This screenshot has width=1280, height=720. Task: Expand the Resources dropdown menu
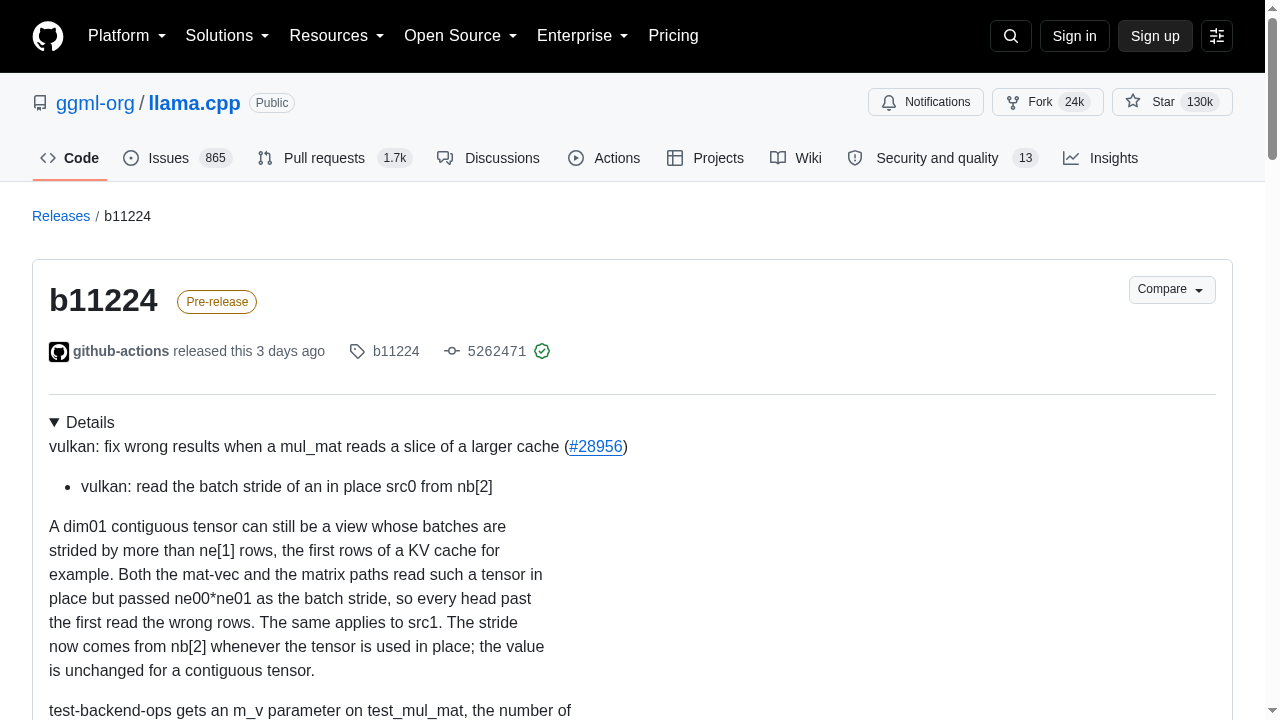pyautogui.click(x=337, y=36)
